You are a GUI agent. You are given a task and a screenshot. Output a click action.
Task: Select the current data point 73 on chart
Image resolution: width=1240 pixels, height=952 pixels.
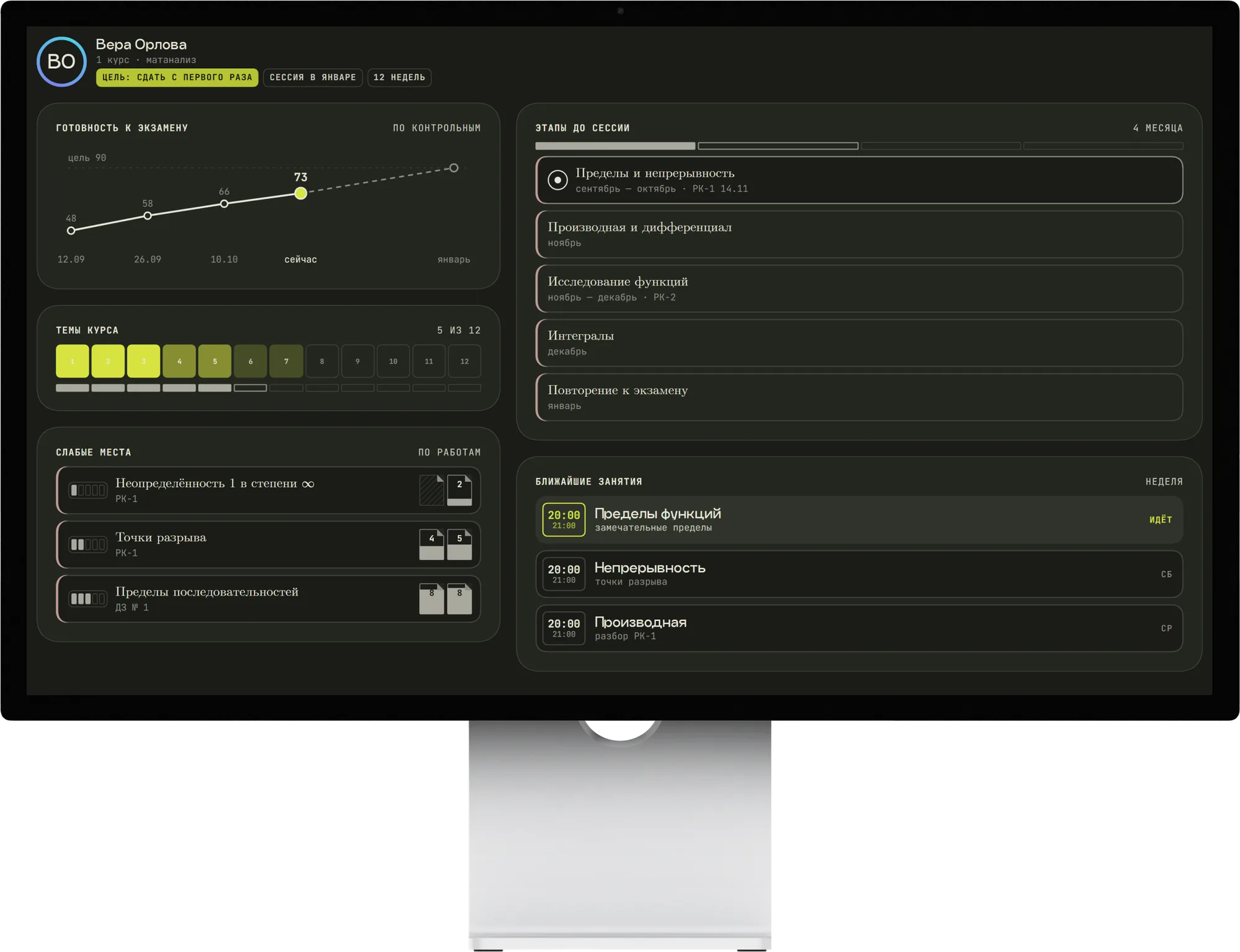(x=301, y=193)
